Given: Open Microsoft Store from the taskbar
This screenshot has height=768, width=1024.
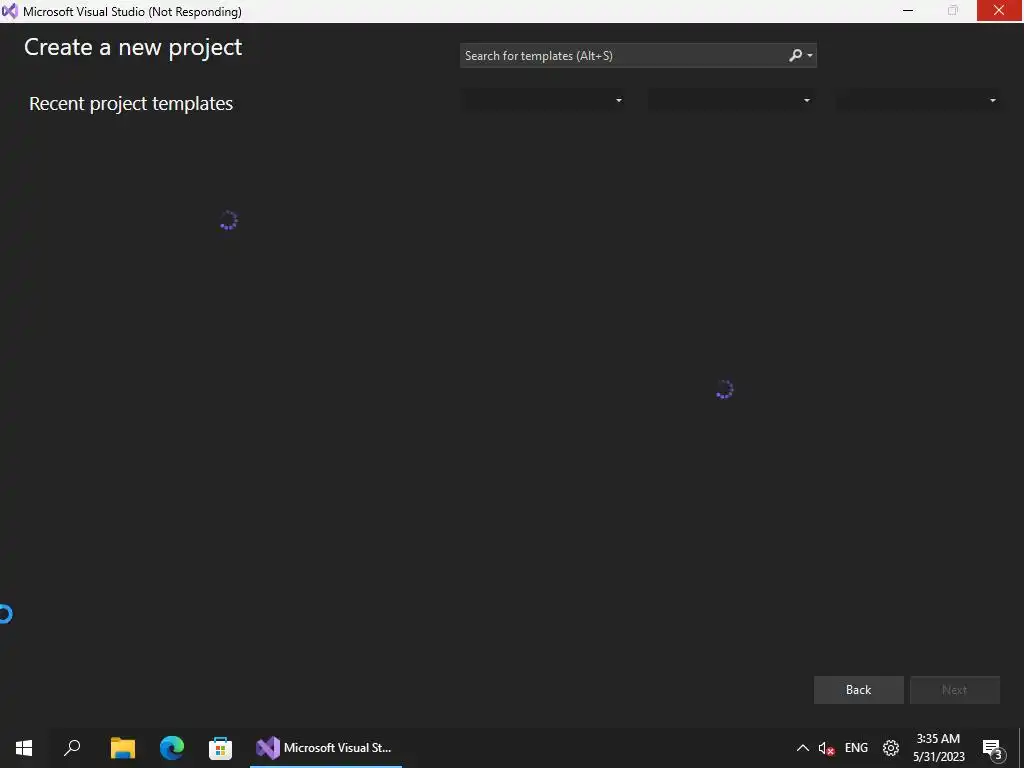Looking at the screenshot, I should point(221,748).
